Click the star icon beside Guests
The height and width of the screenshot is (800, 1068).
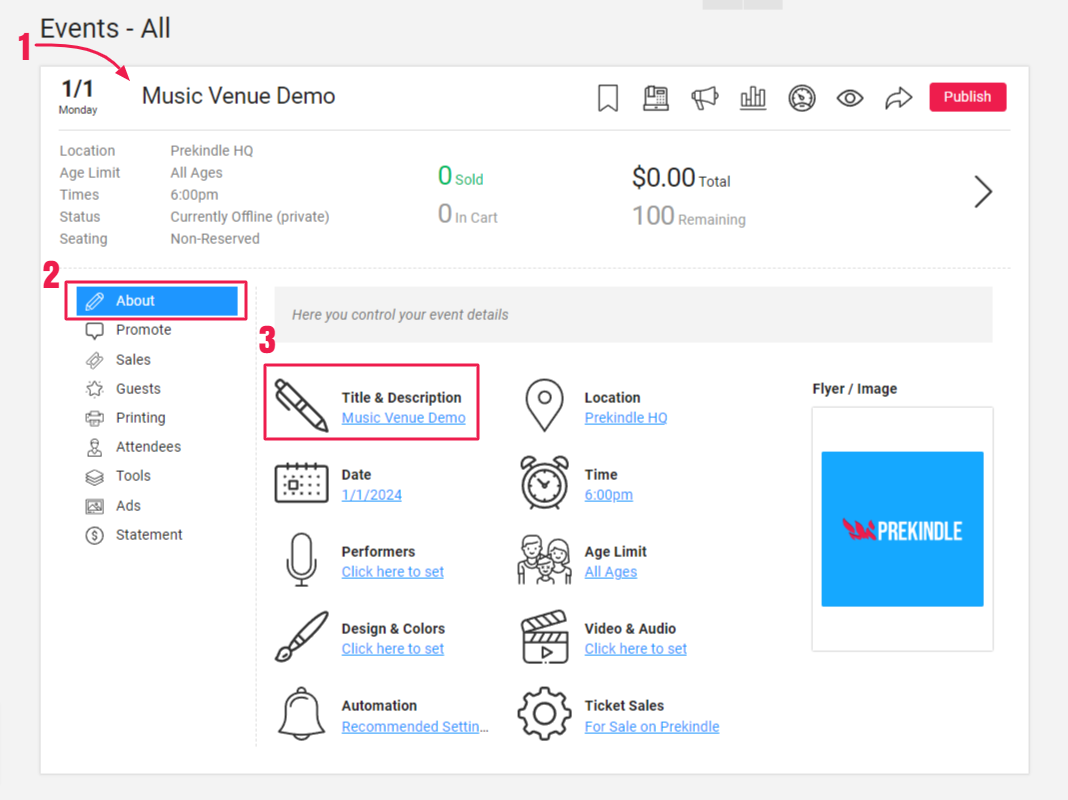click(x=95, y=389)
